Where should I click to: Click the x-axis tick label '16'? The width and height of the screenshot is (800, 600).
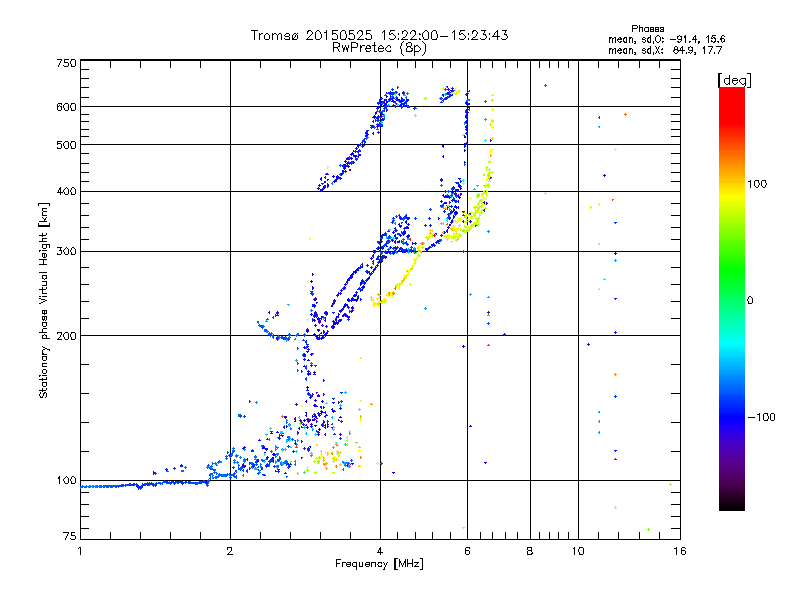(680, 551)
